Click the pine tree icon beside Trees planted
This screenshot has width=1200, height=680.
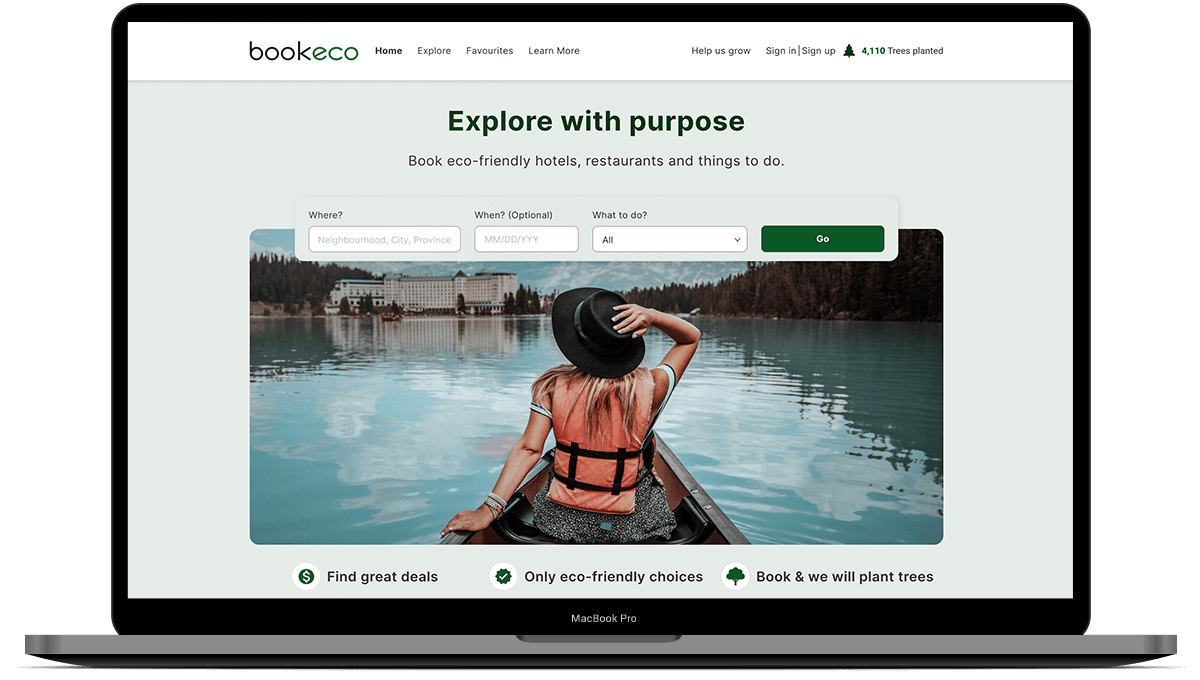[x=849, y=51]
